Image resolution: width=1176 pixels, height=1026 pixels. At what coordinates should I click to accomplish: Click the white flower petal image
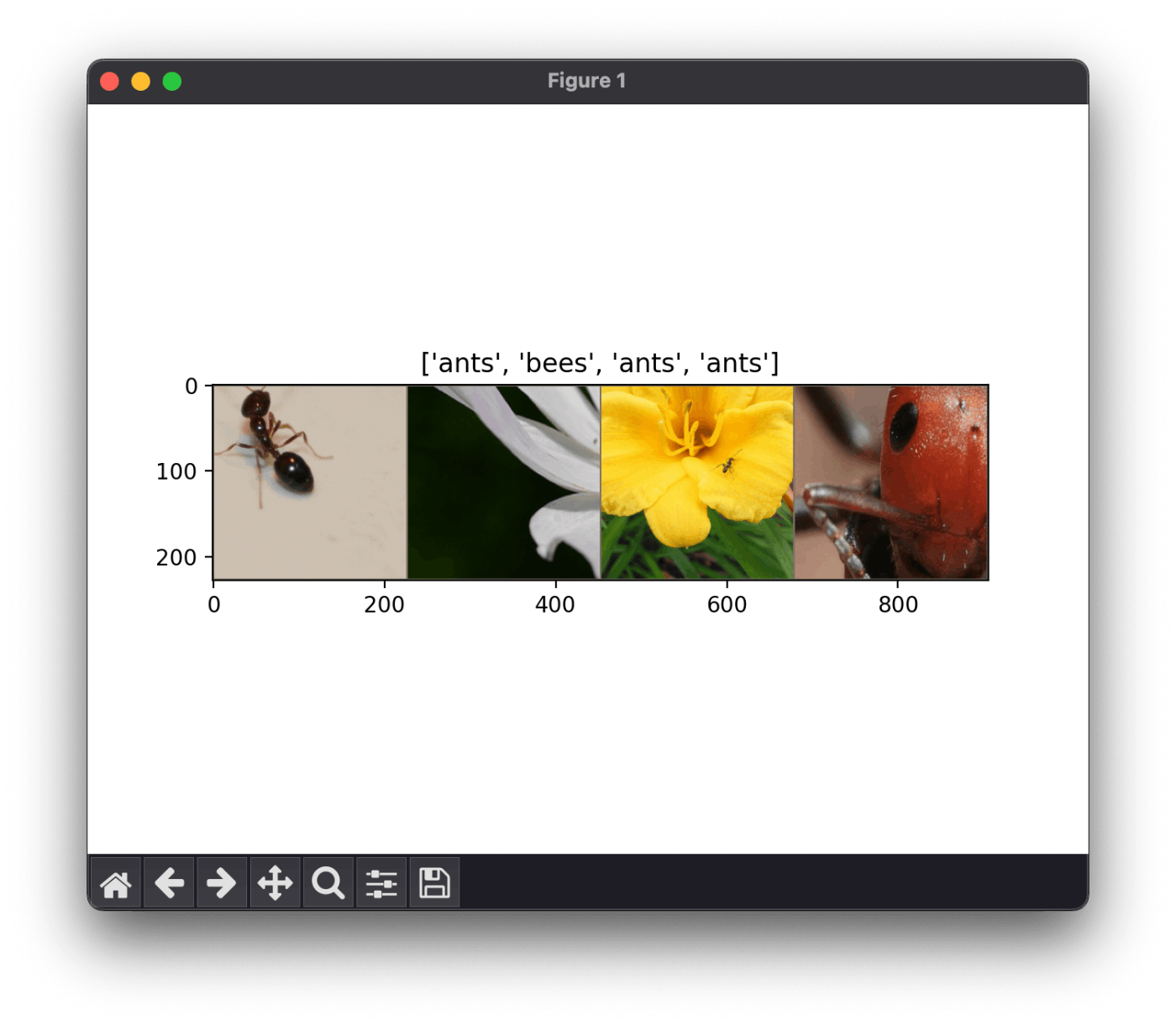click(x=504, y=482)
